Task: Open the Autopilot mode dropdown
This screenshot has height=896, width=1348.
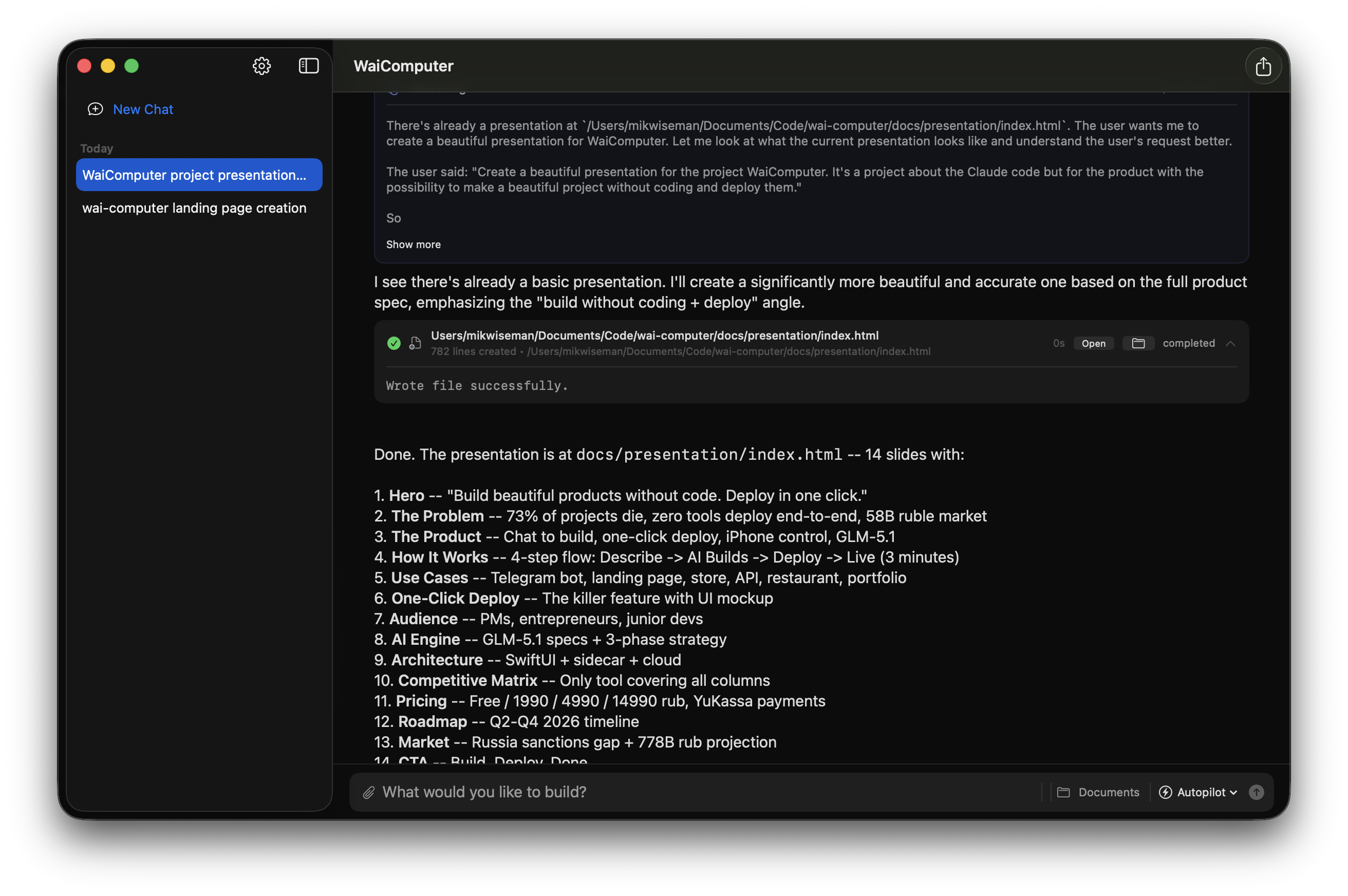Action: (1232, 793)
